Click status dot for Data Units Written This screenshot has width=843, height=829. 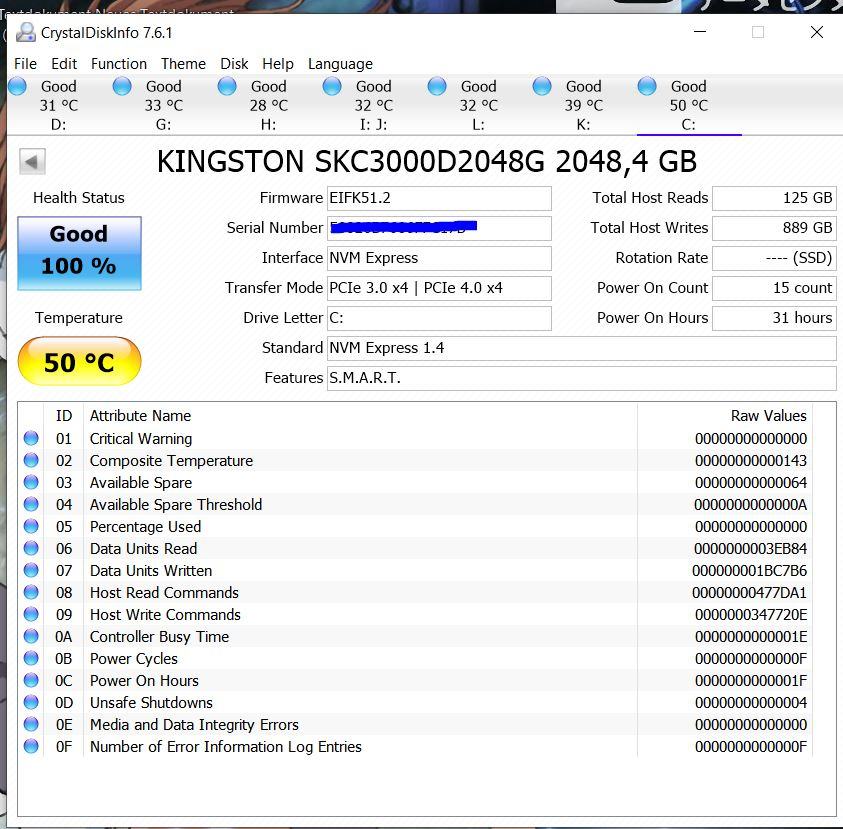coord(31,570)
